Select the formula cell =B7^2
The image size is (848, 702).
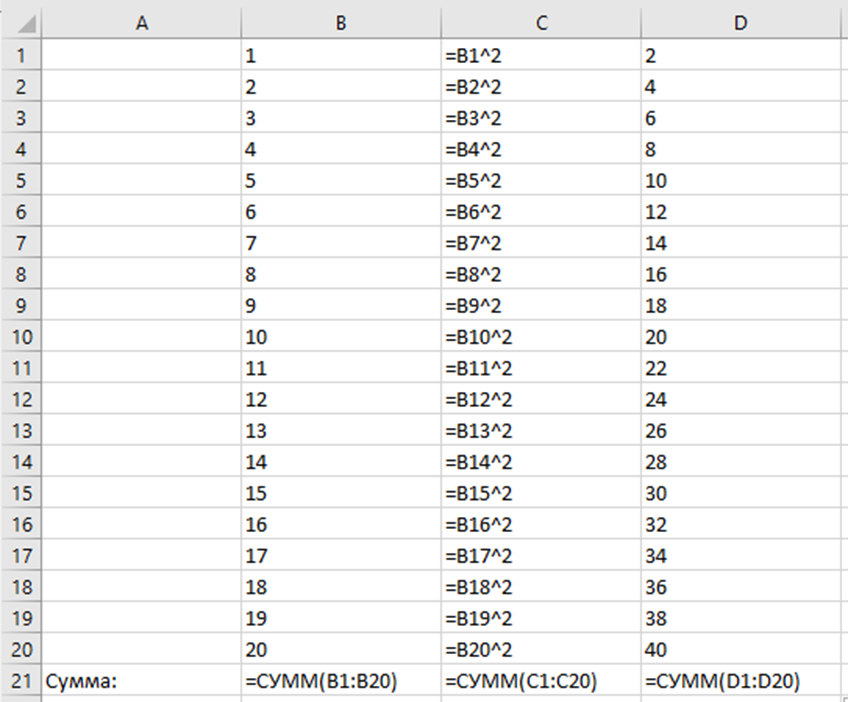[x=541, y=243]
